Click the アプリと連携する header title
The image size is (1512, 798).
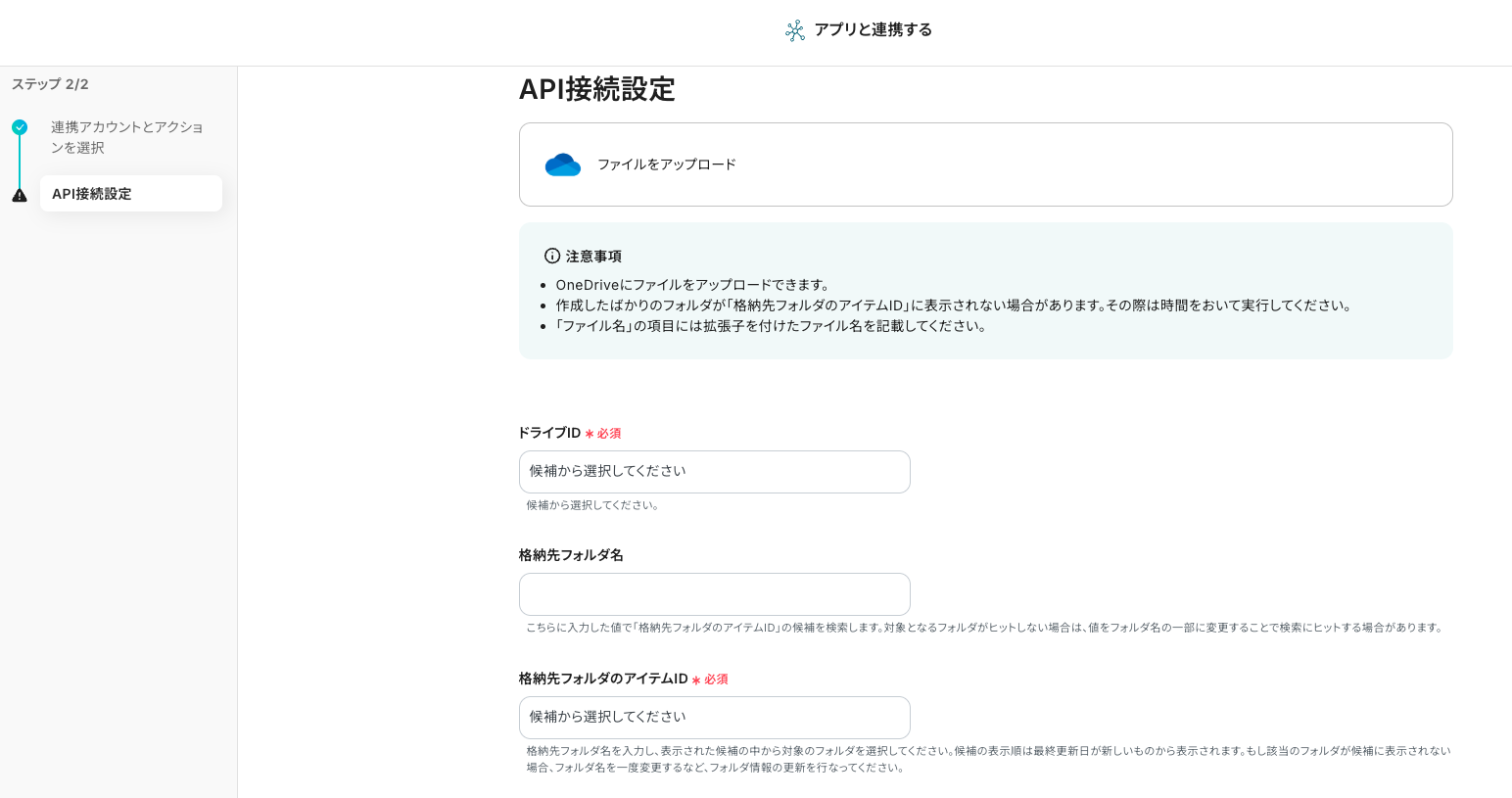[874, 30]
